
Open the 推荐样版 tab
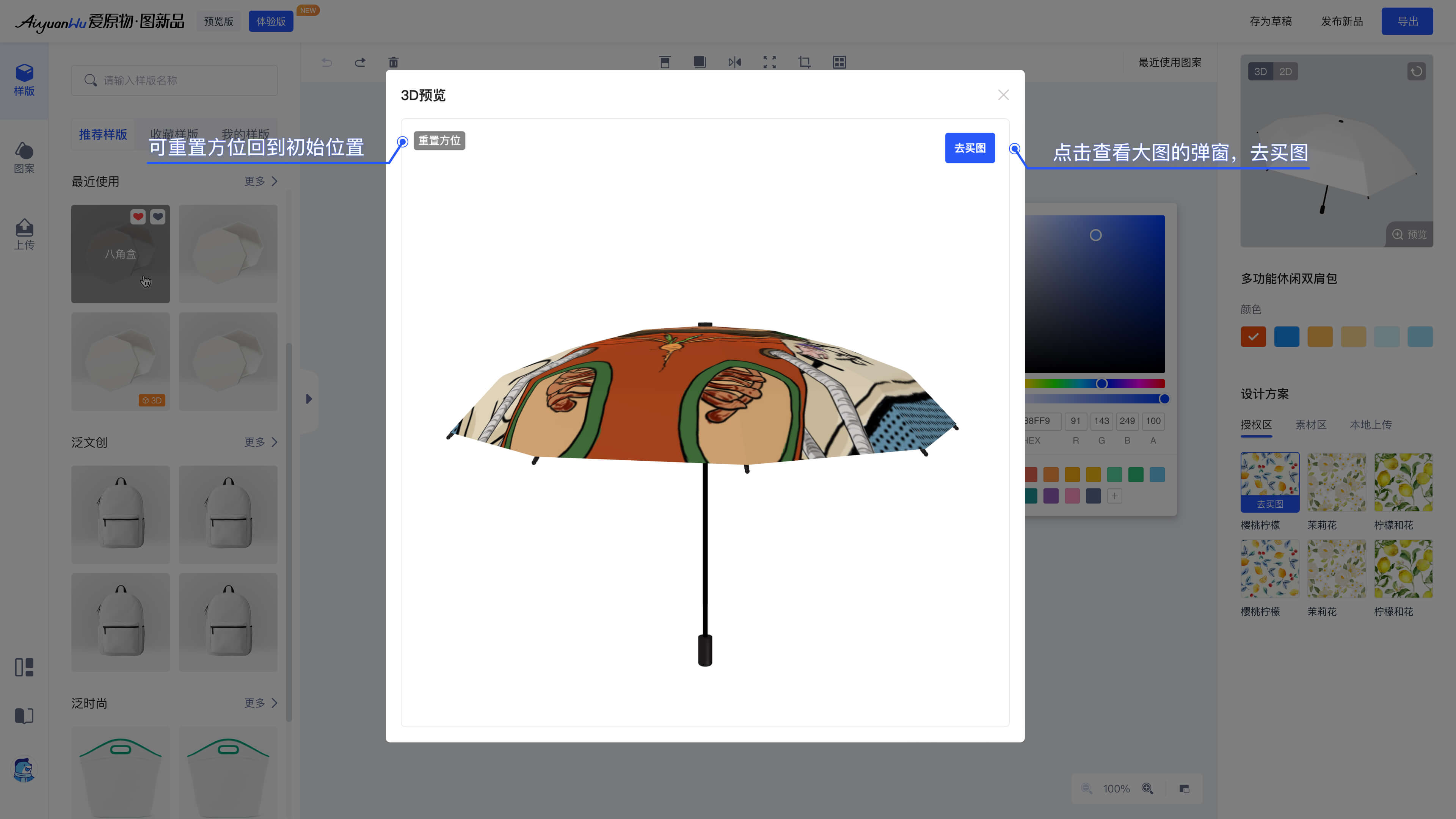coord(103,135)
